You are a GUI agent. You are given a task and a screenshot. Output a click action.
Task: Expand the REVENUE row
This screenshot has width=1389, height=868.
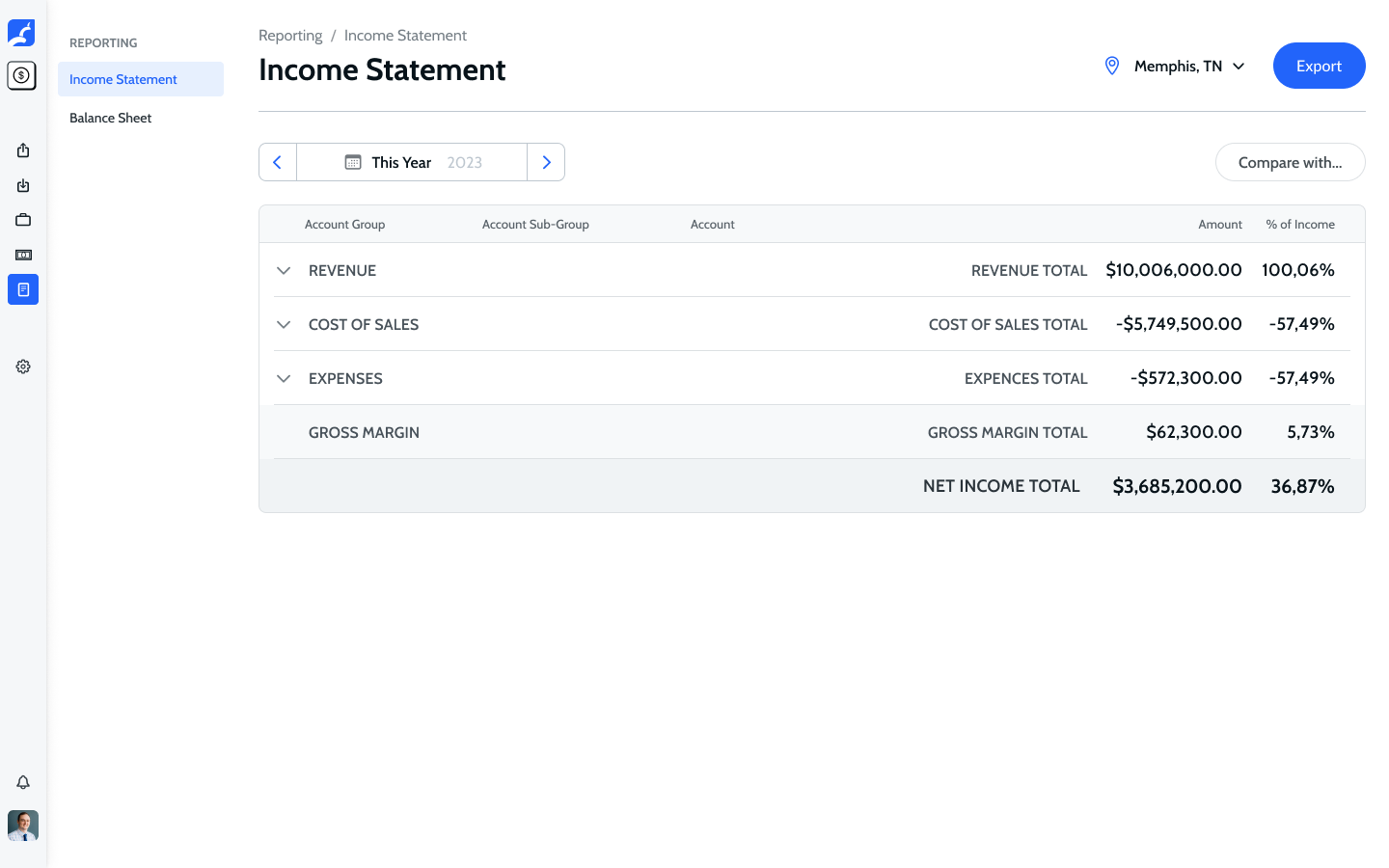[x=284, y=270]
